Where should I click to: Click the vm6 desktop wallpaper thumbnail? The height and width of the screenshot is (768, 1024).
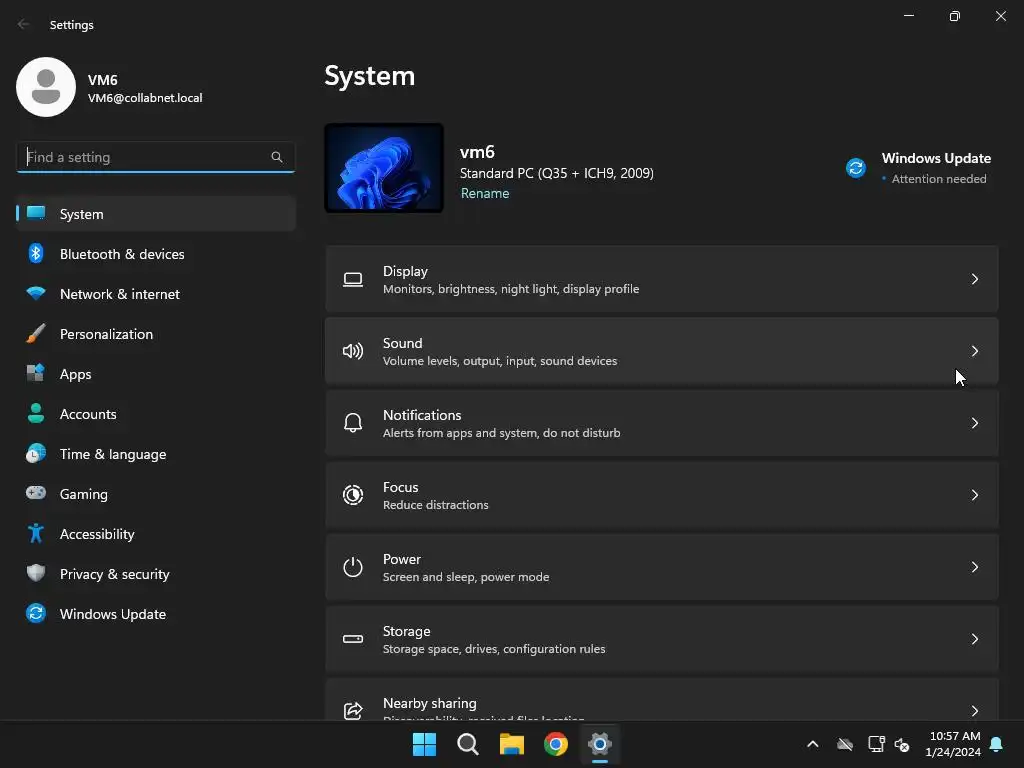point(384,168)
